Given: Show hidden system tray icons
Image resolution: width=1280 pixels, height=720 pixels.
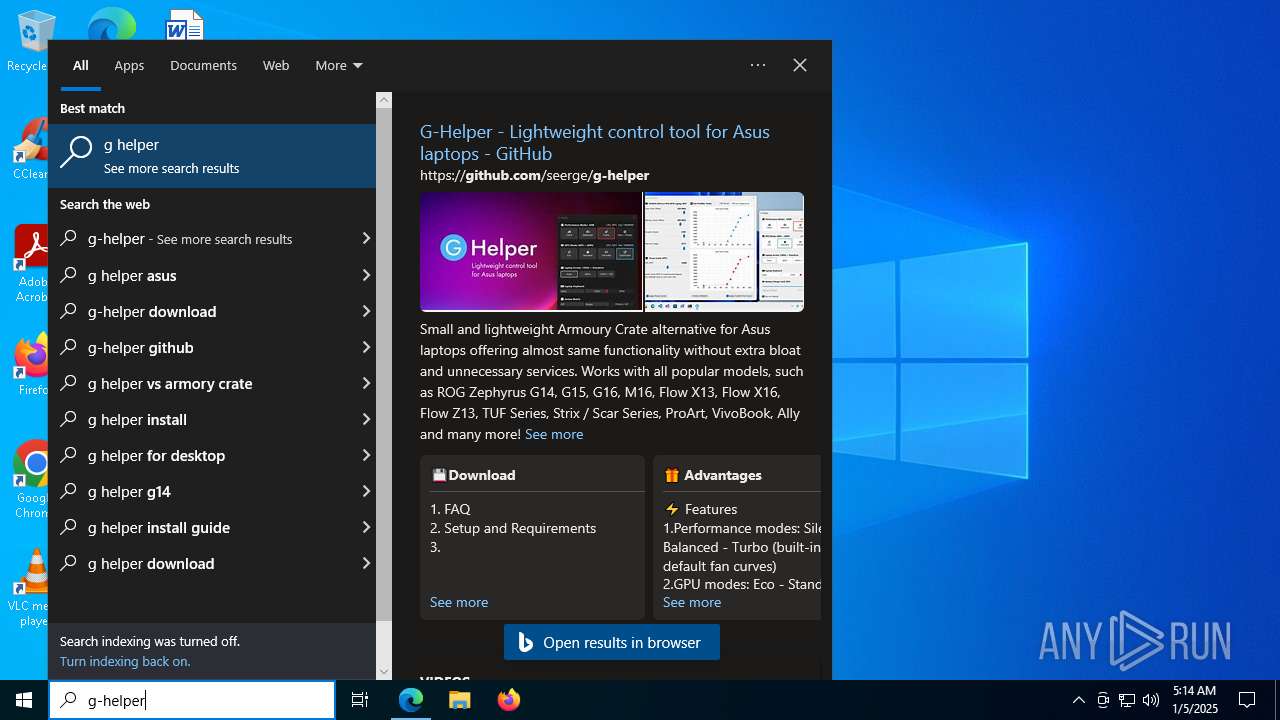Looking at the screenshot, I should (x=1078, y=700).
